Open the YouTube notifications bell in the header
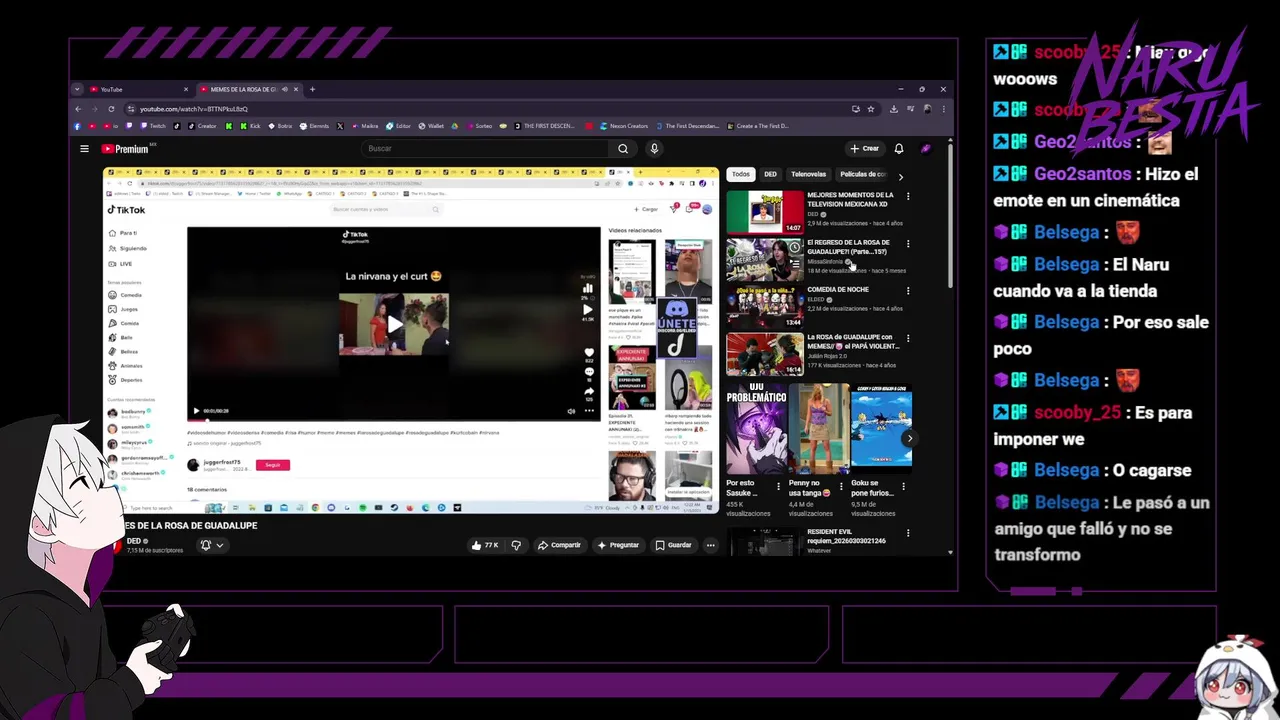1280x720 pixels. [x=899, y=149]
